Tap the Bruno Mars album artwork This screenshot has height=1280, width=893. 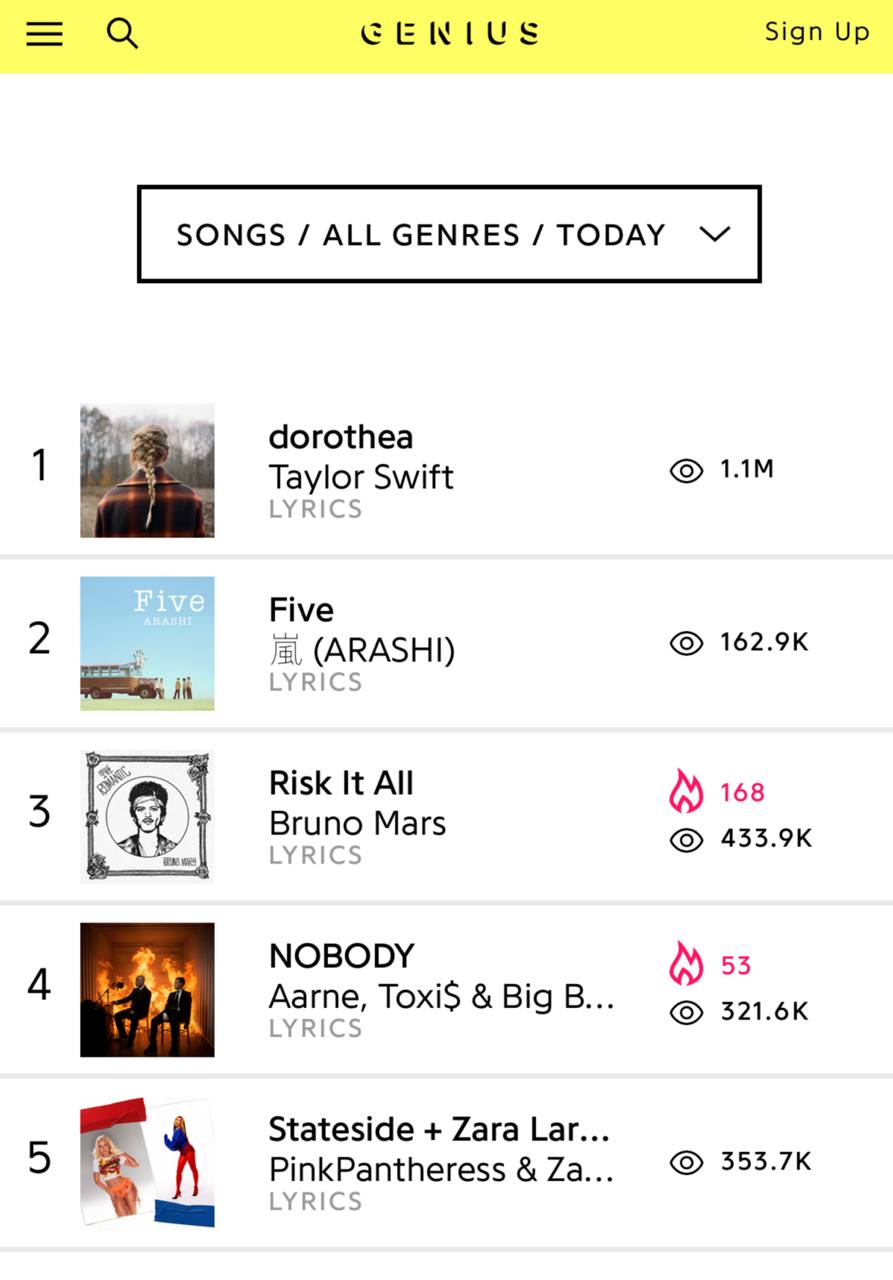[147, 816]
